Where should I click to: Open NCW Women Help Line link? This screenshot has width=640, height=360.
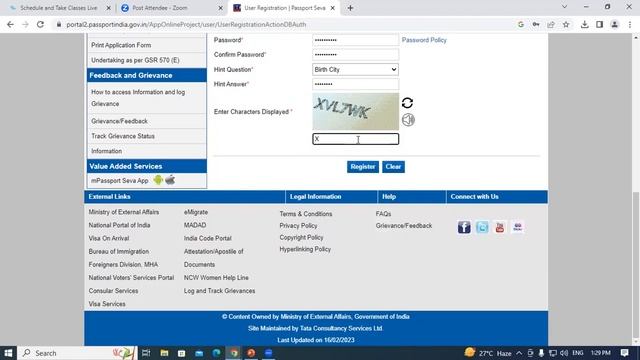click(x=216, y=278)
